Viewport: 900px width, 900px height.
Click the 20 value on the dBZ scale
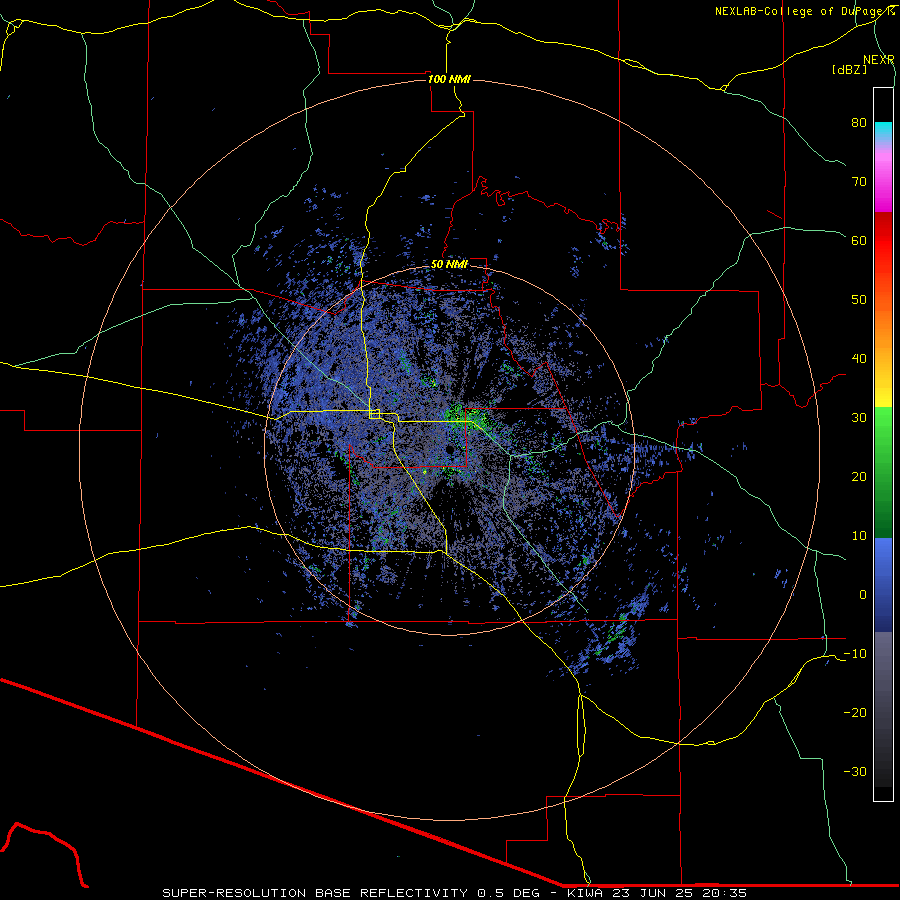(859, 476)
